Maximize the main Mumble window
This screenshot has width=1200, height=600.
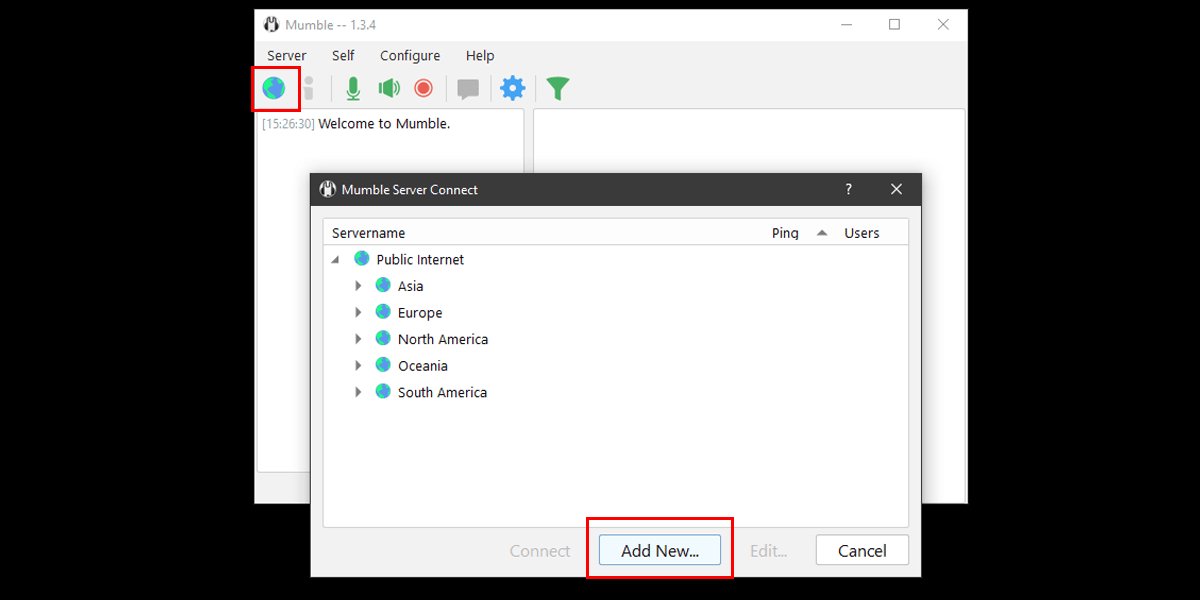coord(895,25)
